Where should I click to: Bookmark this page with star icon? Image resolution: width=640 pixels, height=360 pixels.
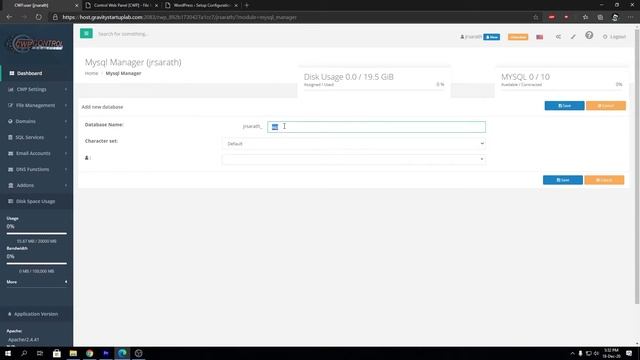[536, 17]
